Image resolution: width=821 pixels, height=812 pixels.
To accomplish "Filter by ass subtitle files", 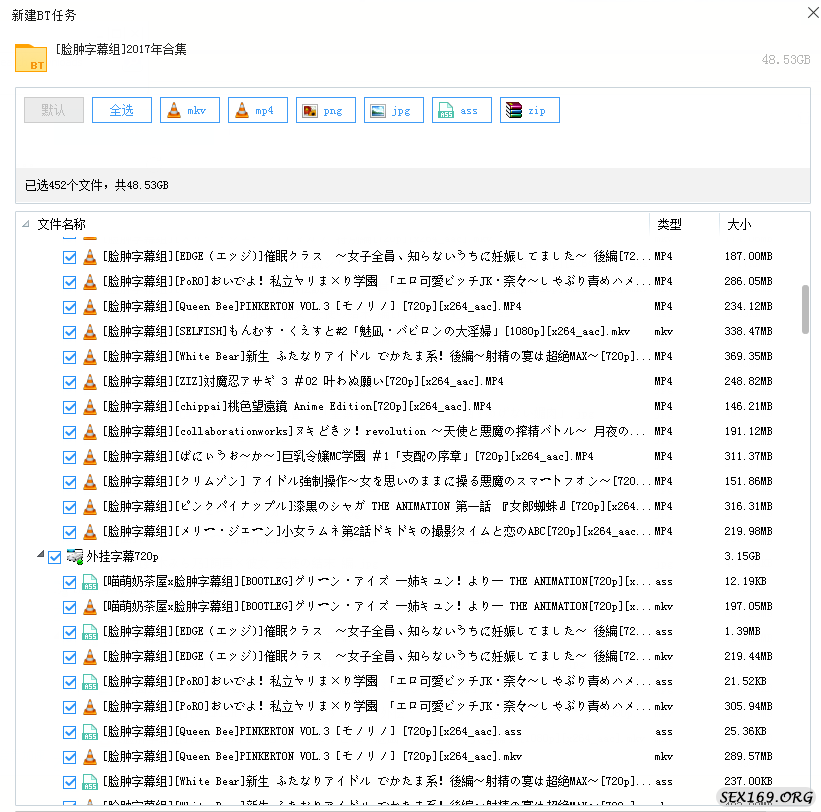I will (461, 110).
